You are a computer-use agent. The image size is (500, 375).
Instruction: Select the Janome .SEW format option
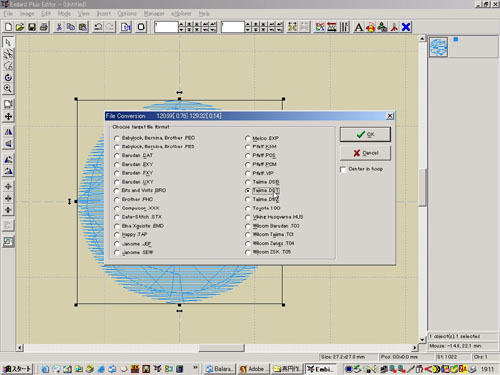(x=117, y=253)
